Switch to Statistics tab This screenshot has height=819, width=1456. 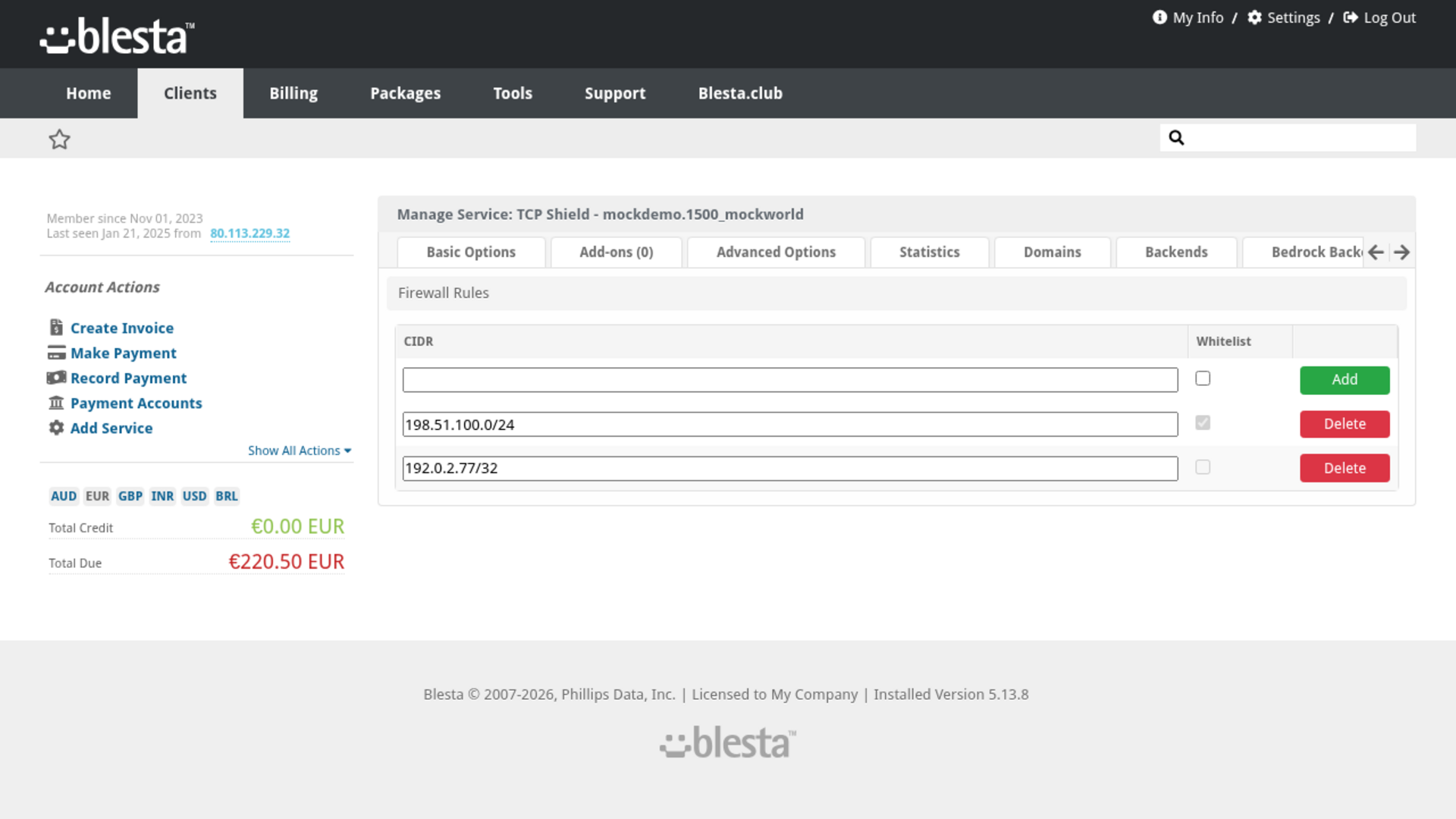click(930, 253)
